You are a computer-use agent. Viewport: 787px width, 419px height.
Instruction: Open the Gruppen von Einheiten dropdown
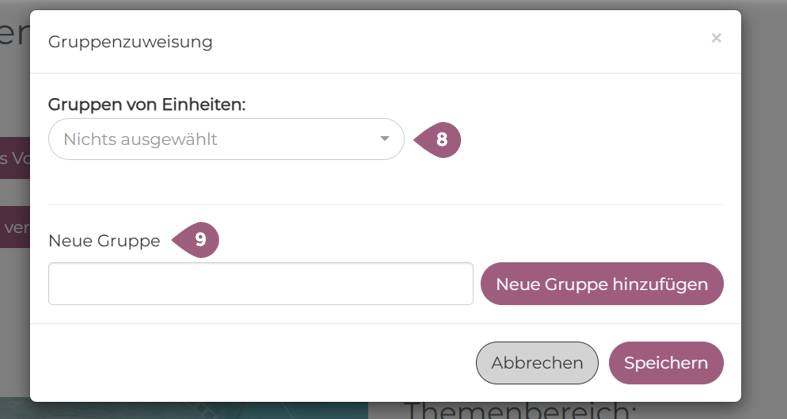226,139
